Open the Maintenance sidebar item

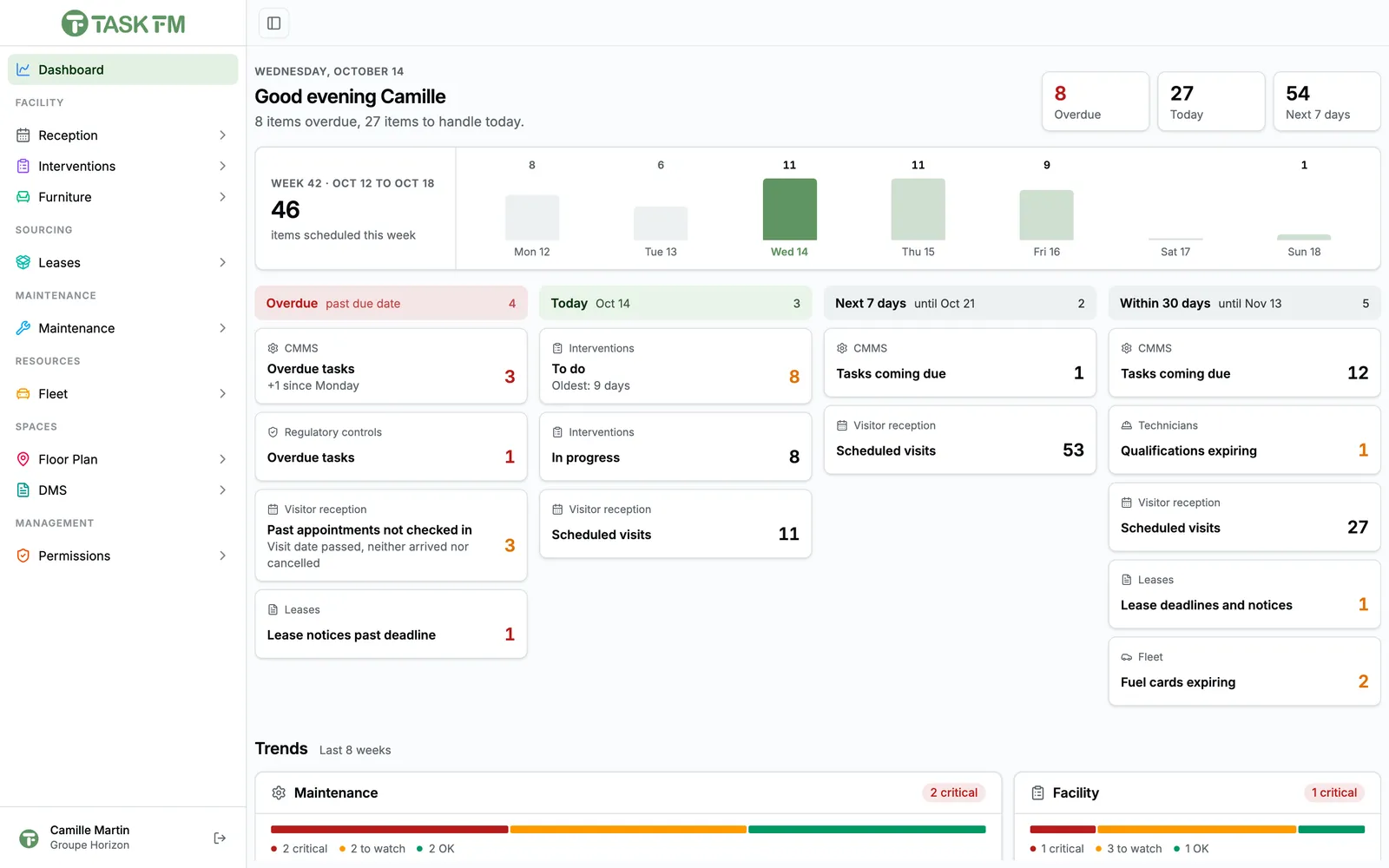tap(123, 328)
